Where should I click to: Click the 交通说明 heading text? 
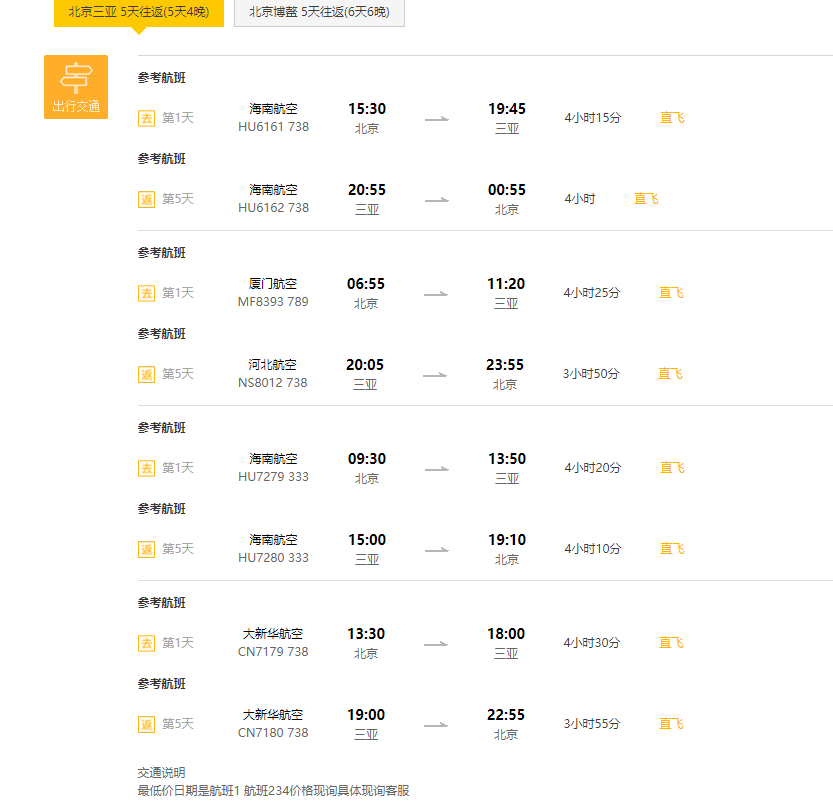click(x=161, y=773)
